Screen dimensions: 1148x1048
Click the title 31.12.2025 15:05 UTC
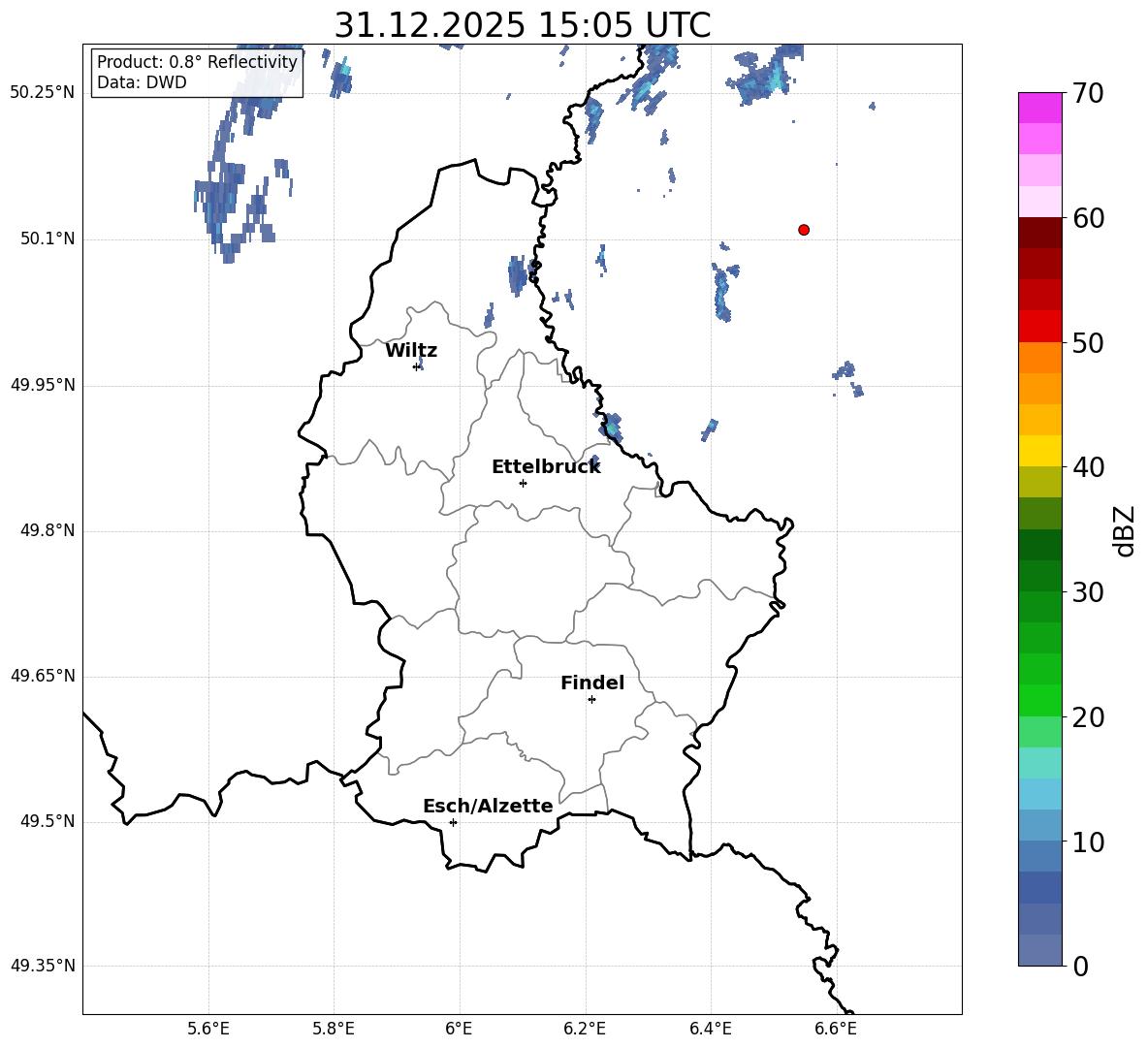tap(523, 25)
